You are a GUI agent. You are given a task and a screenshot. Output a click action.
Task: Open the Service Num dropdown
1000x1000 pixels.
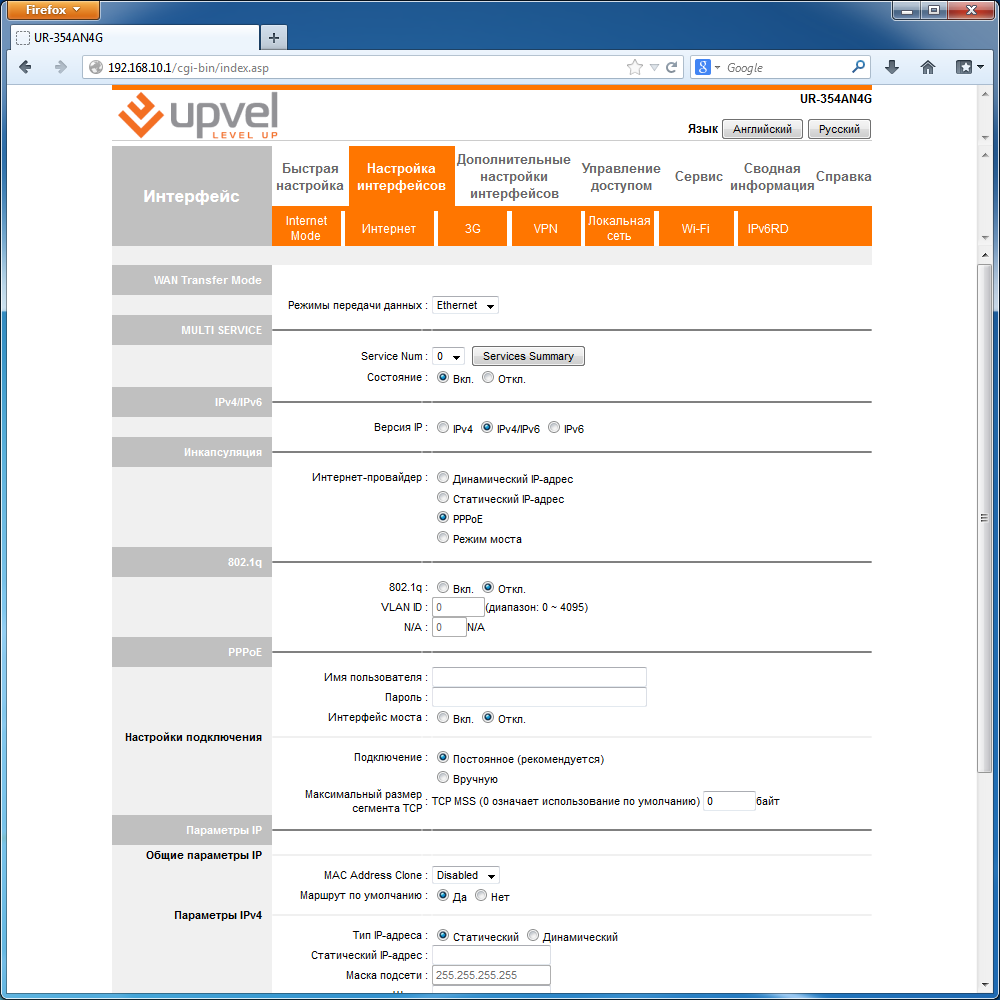click(448, 357)
